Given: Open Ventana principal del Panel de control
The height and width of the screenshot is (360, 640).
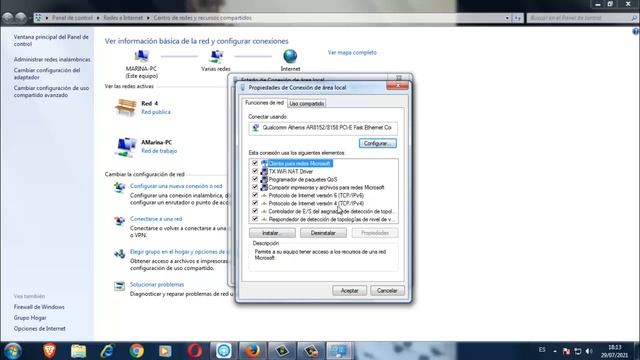Looking at the screenshot, I should coord(51,40).
